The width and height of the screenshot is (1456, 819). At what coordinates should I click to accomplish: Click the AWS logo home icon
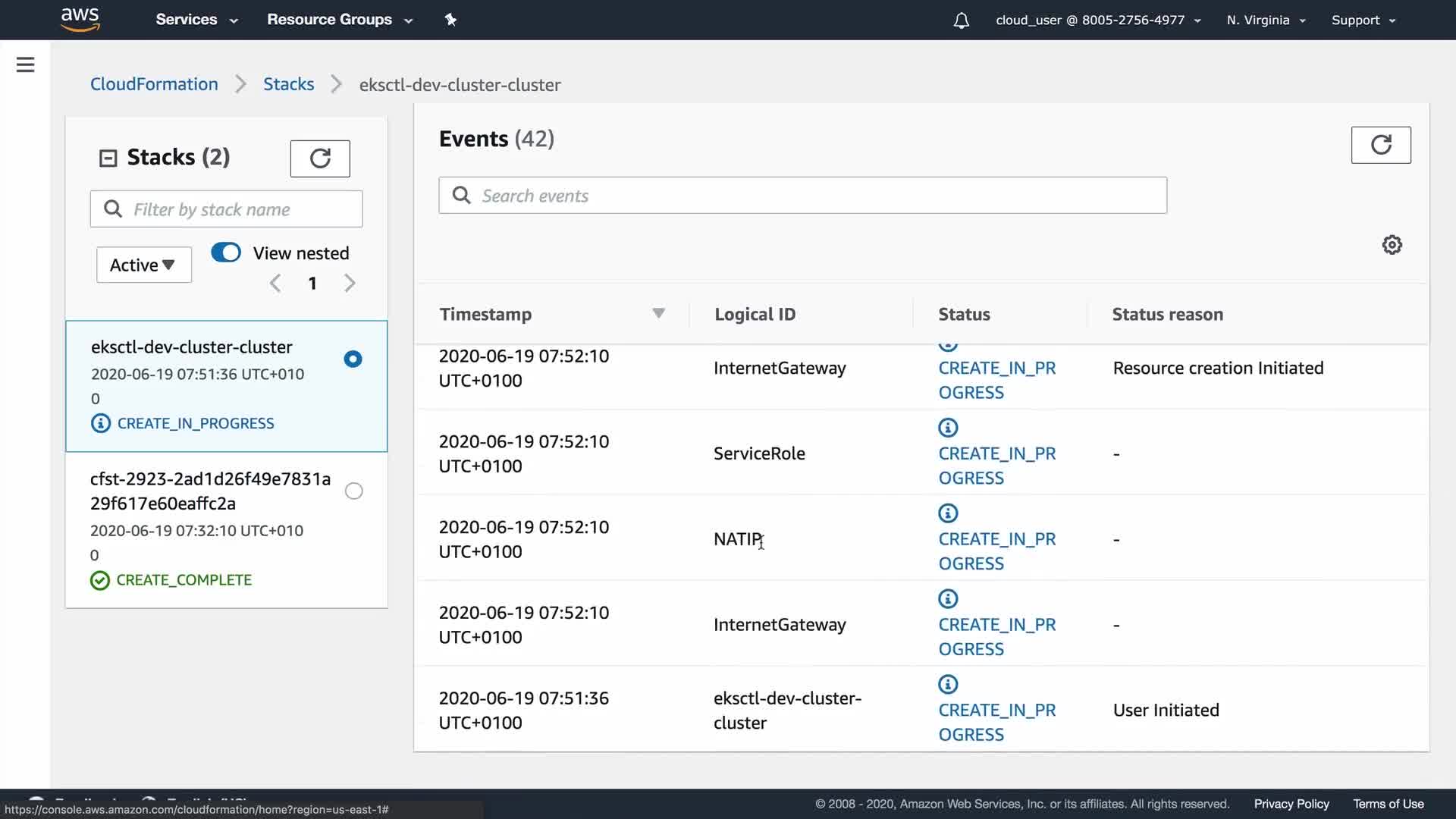[x=80, y=20]
